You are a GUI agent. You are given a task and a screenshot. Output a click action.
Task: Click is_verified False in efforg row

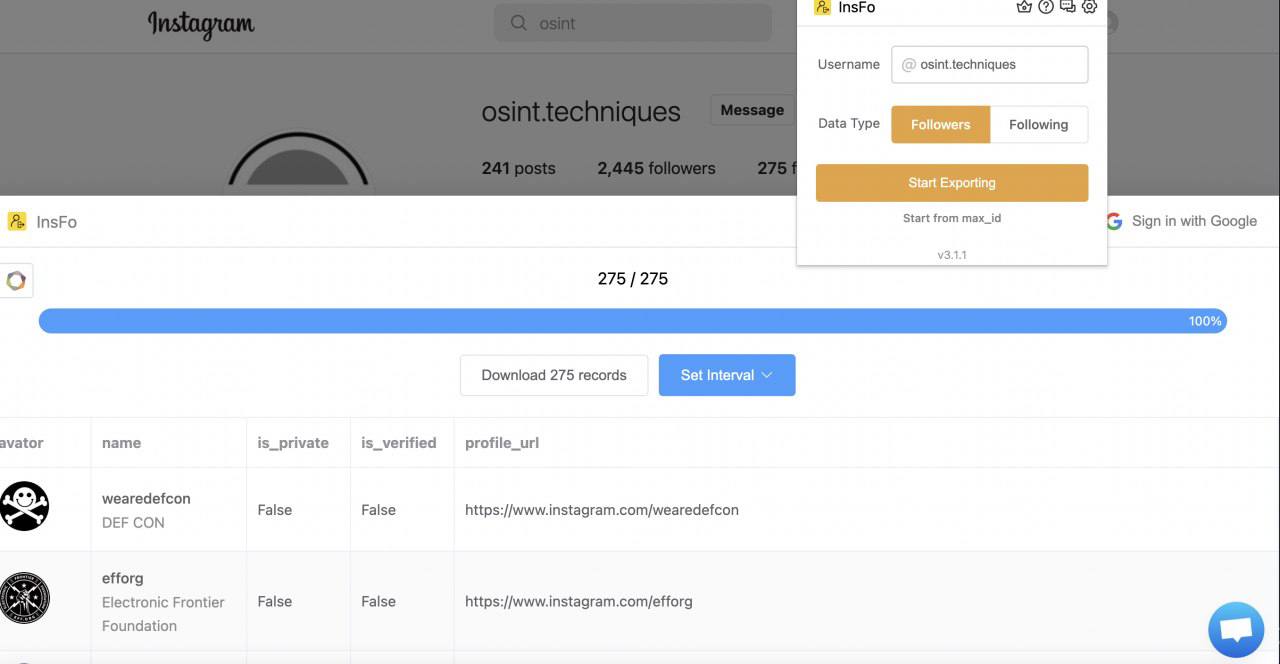pyautogui.click(x=378, y=602)
